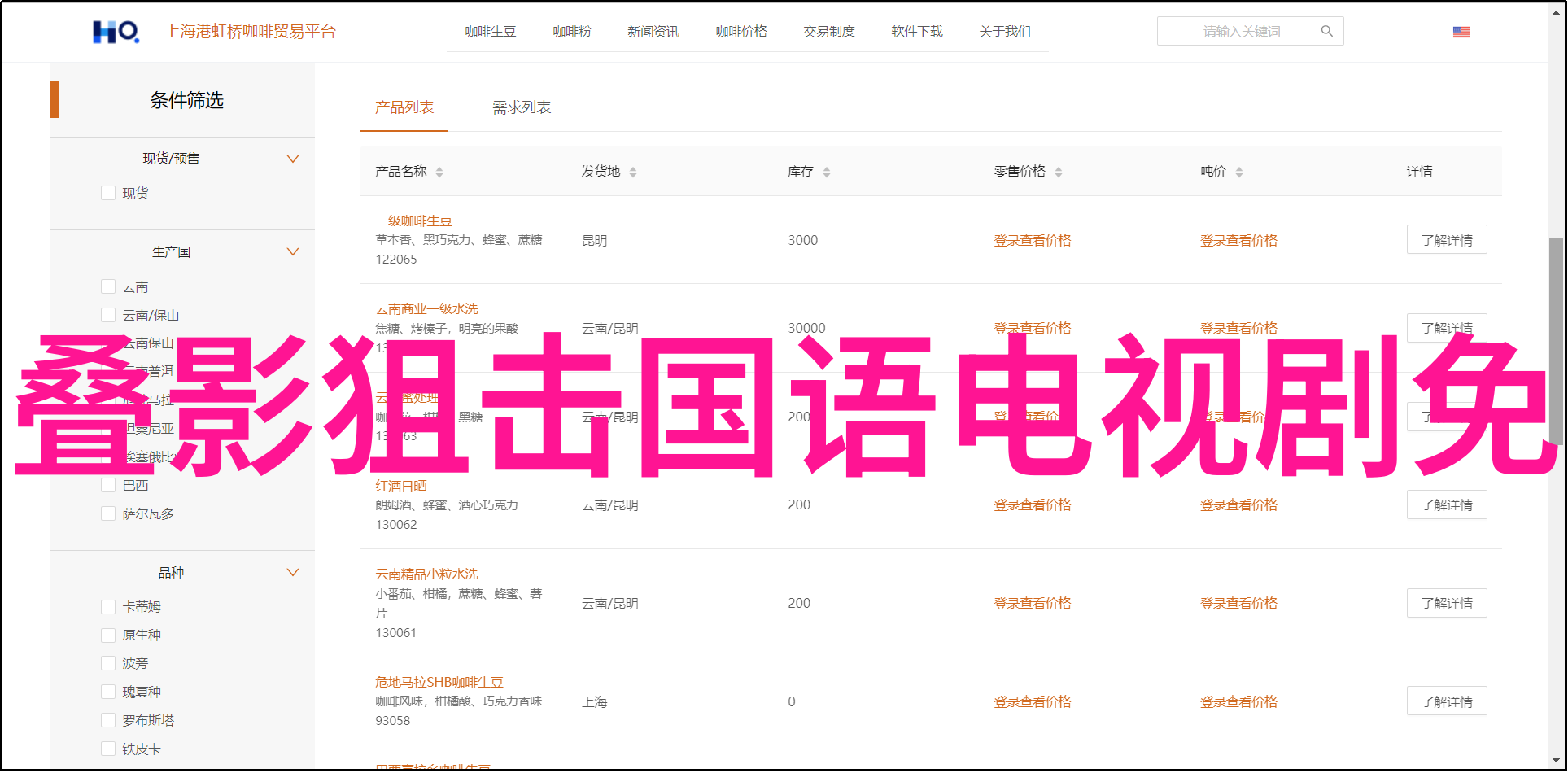Tick the 铁皮卡 checkbox
The image size is (1568, 773).
(x=108, y=749)
